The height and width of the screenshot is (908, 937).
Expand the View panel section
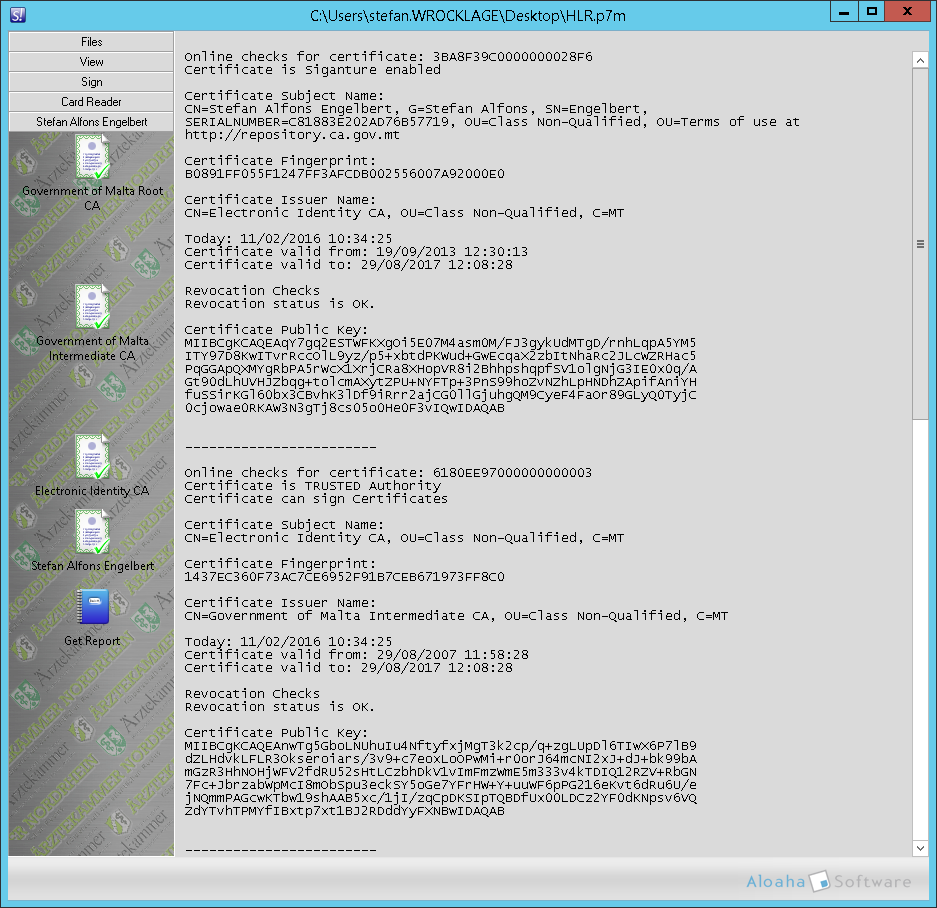click(92, 62)
